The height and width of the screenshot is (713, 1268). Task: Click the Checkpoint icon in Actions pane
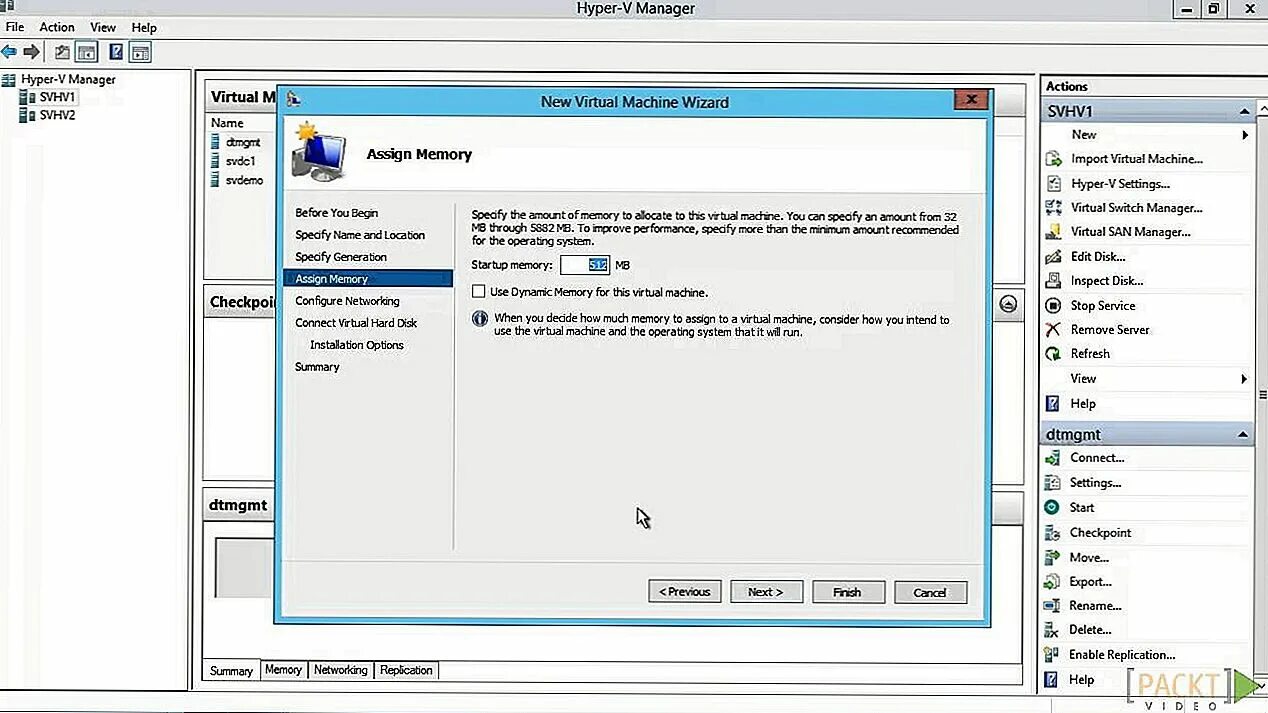pos(1052,533)
